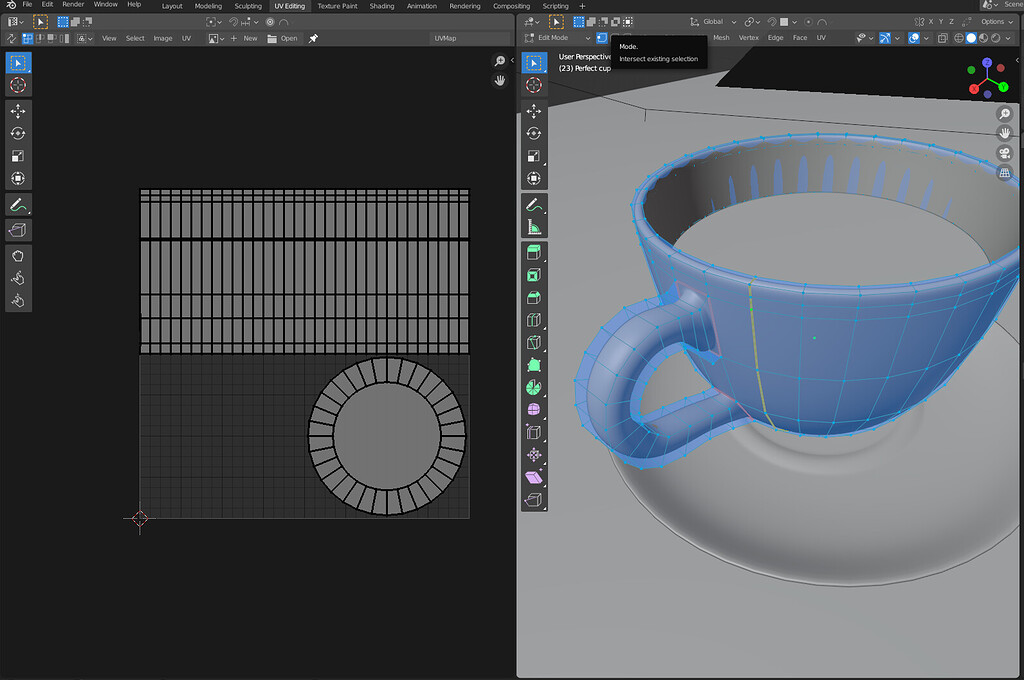Open the Viewport Shading dropdown arrow
The height and width of the screenshot is (680, 1024).
(x=1008, y=37)
